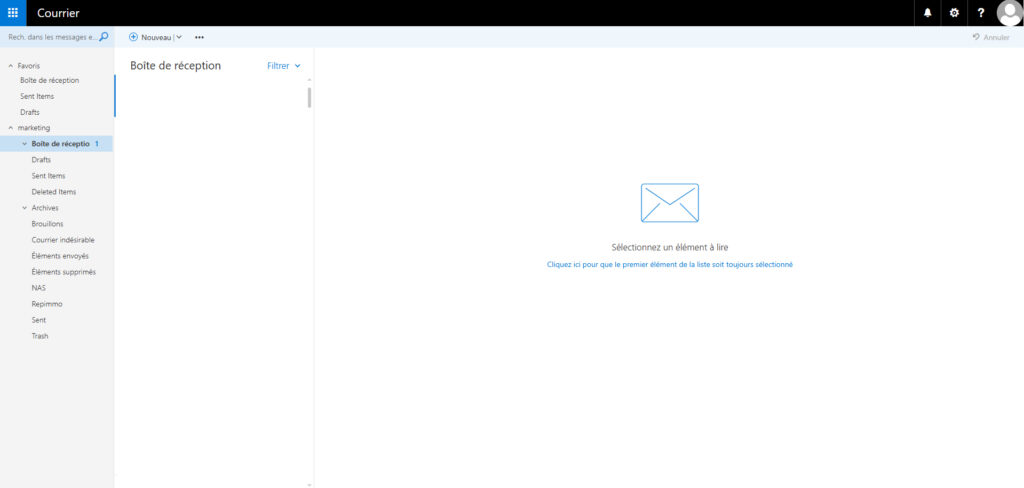The height and width of the screenshot is (488, 1024).
Task: Click the always-select-first-item link
Action: click(669, 265)
